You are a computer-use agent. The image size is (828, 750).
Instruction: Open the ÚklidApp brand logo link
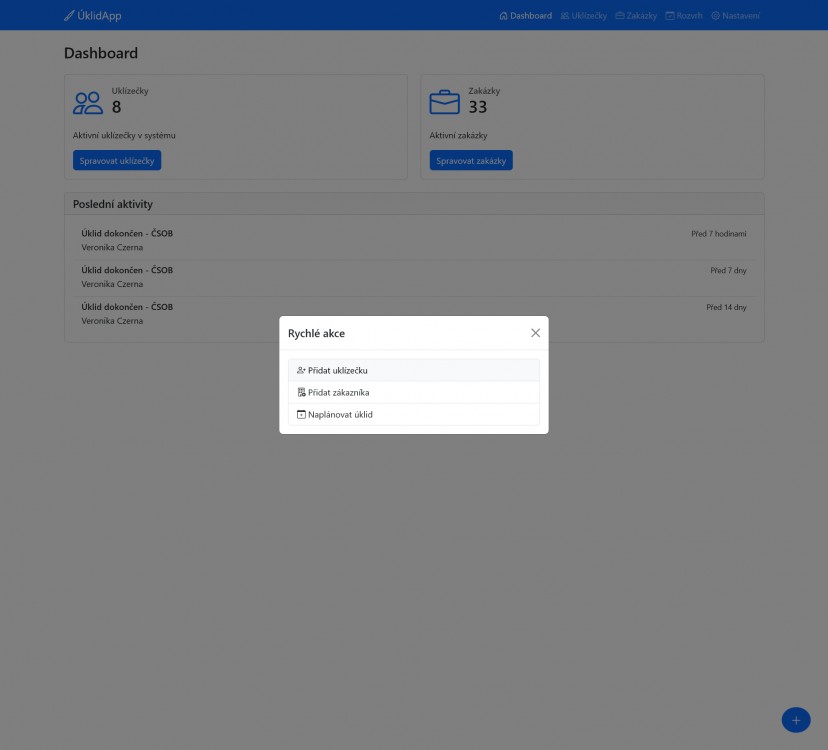coord(92,15)
